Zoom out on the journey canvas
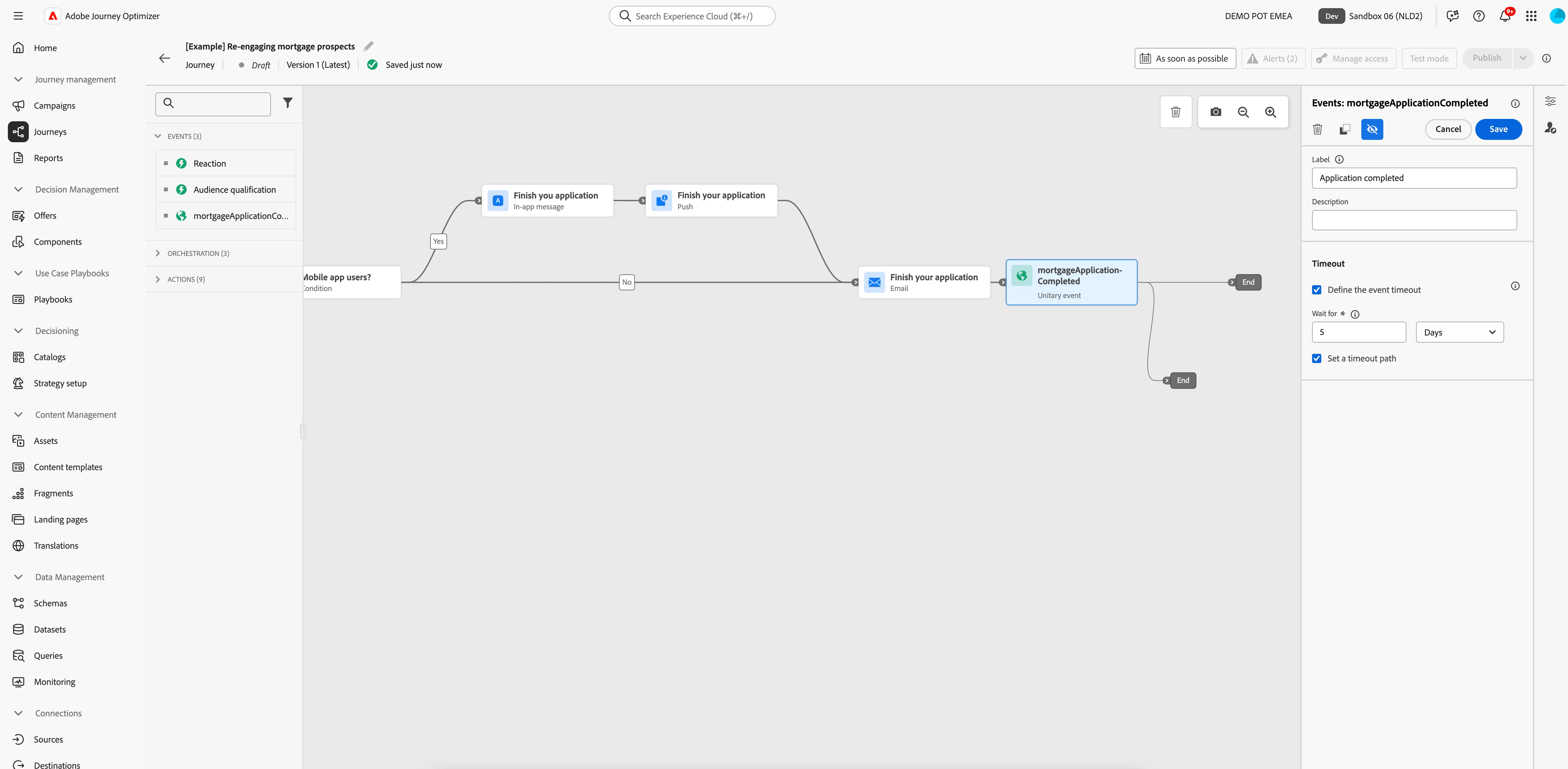This screenshot has height=769, width=1568. 1243,112
